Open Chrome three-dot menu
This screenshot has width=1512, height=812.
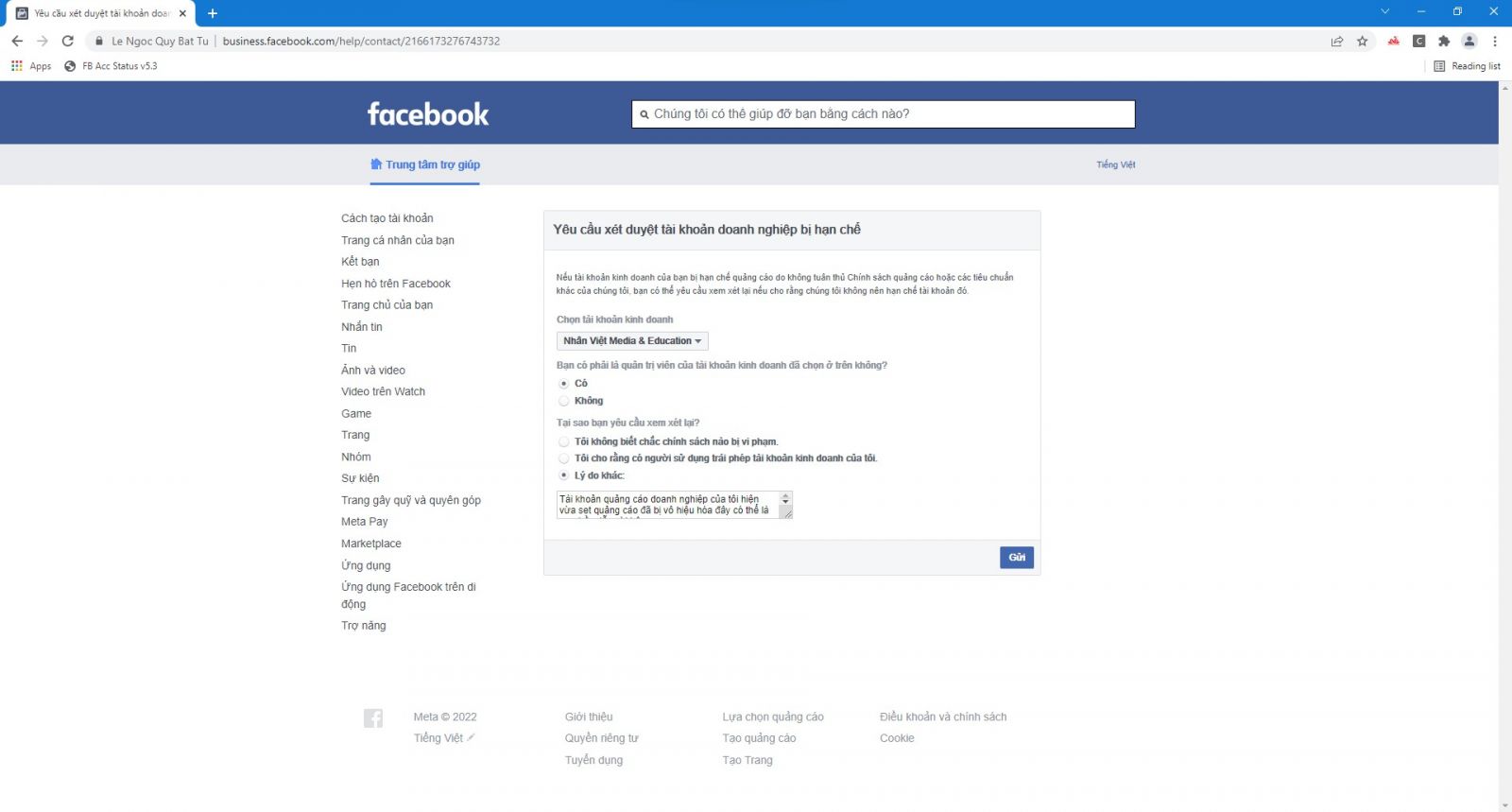(x=1495, y=41)
